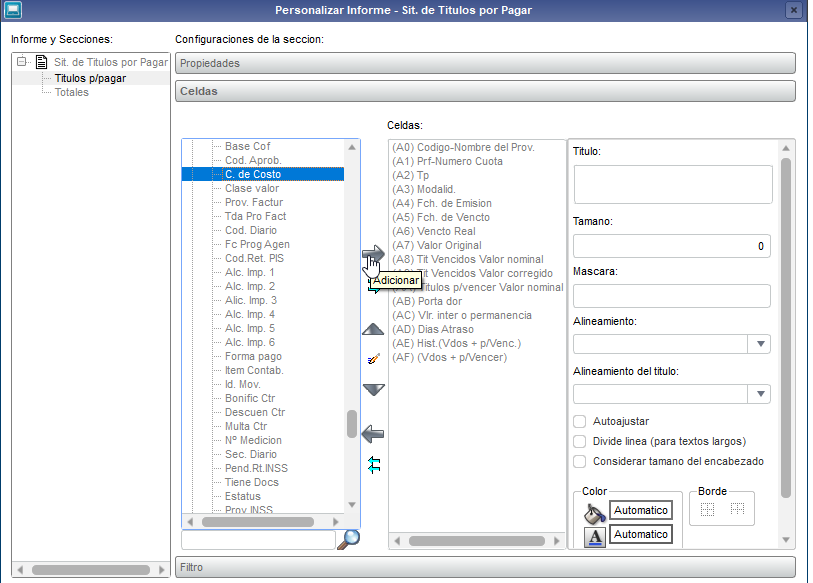Click the remove cell left arrow icon
The height and width of the screenshot is (583, 813).
point(373,434)
